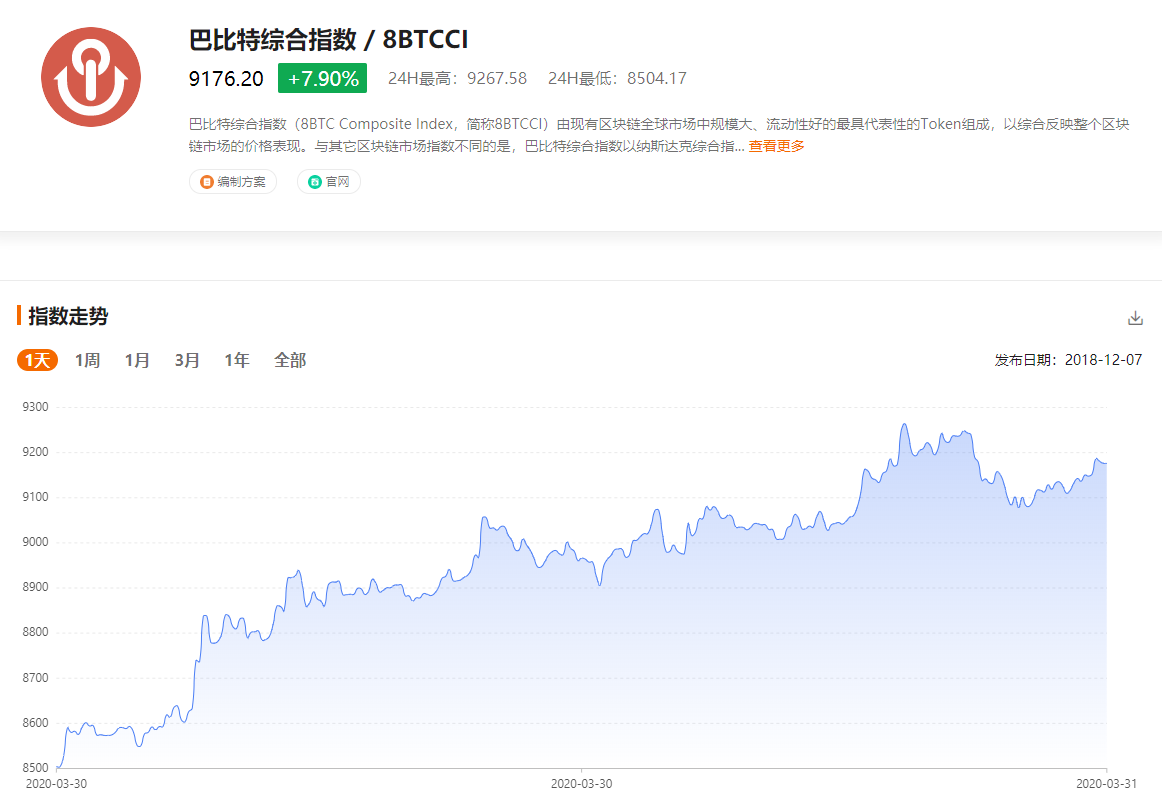This screenshot has height=796, width=1162.
Task: Click the 8500 y-axis label
Action: pos(36,768)
